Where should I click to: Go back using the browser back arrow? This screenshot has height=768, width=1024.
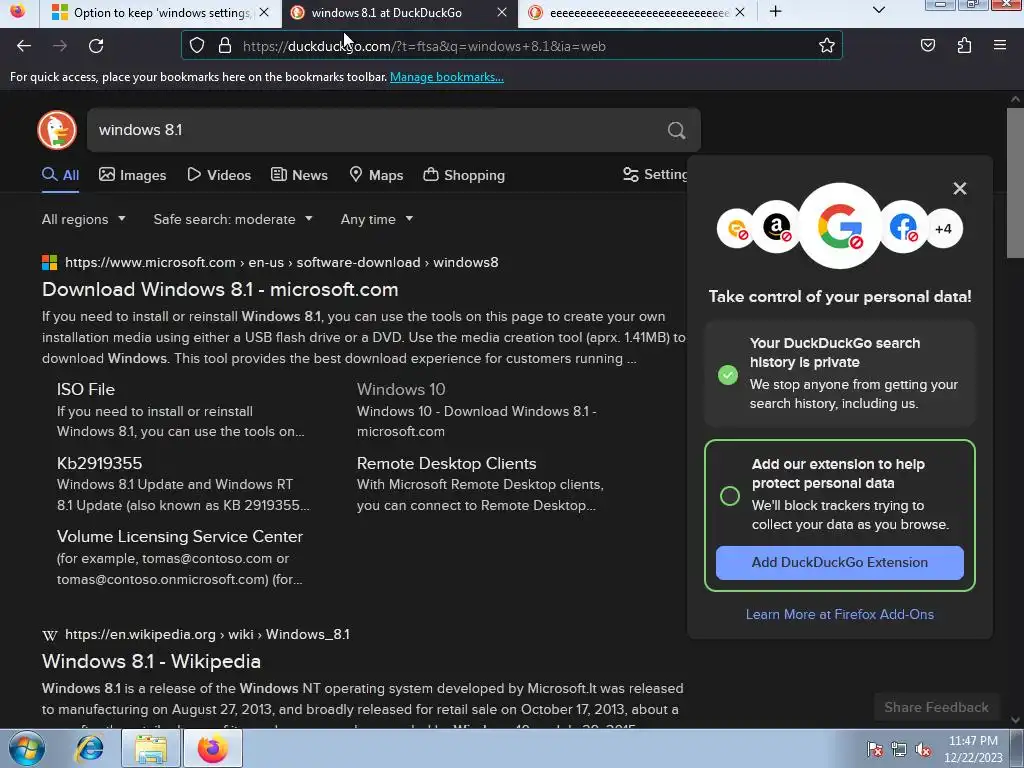[24, 46]
